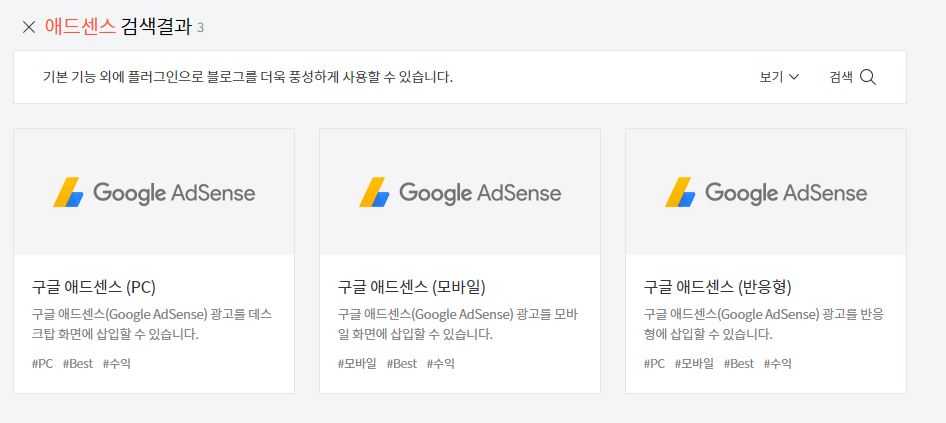
Task: Clear the 애드센스 search with the X icon
Action: pyautogui.click(x=28, y=27)
